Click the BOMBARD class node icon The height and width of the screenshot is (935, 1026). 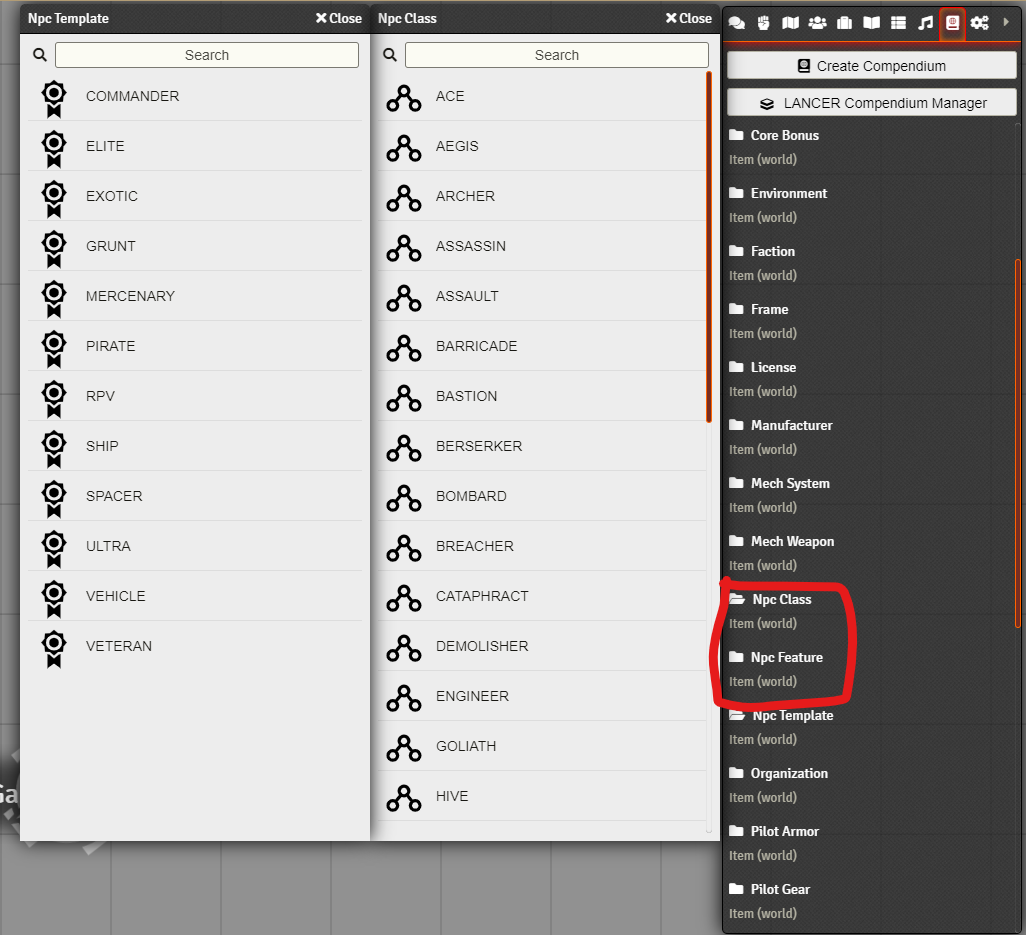[x=404, y=498]
